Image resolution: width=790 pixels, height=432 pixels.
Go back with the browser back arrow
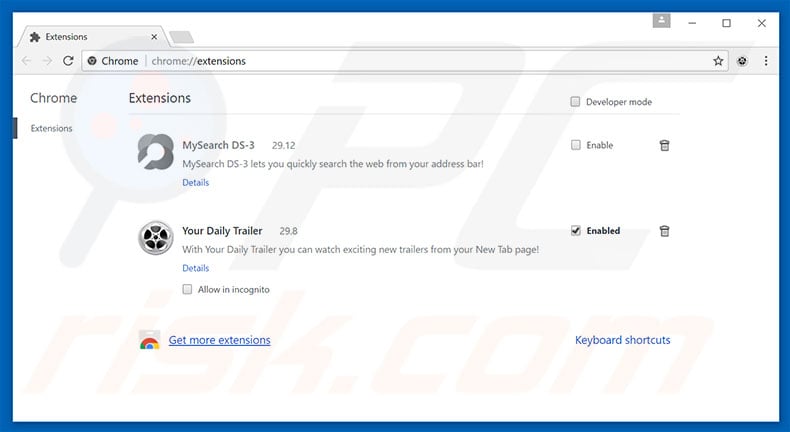click(26, 61)
